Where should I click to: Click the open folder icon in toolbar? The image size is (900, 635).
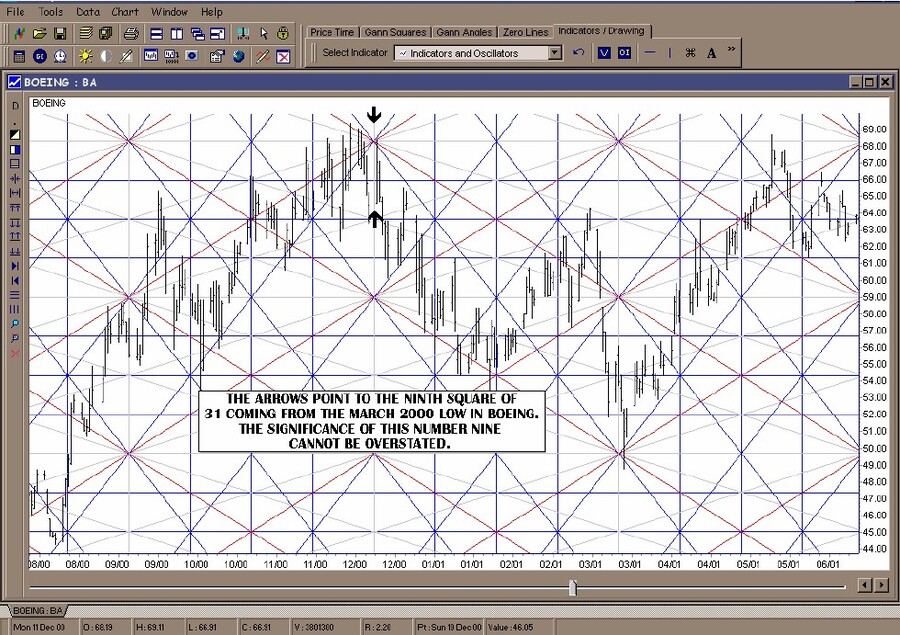pos(40,34)
